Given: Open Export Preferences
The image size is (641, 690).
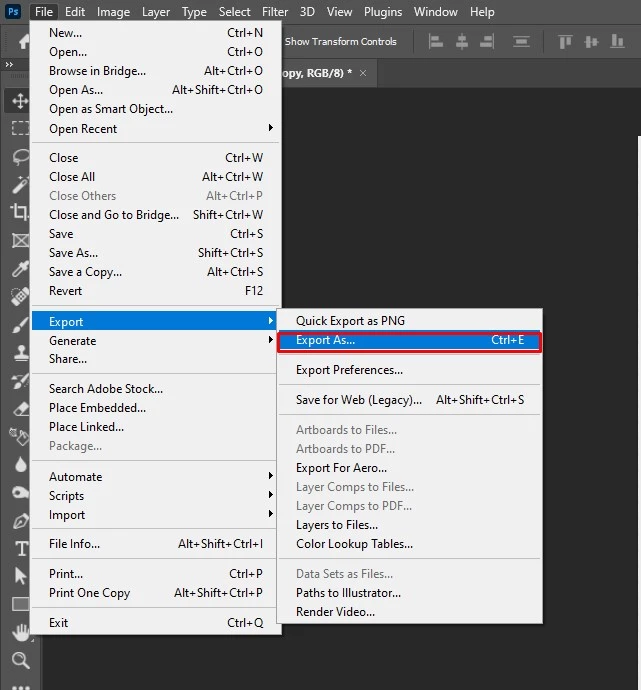Looking at the screenshot, I should (x=410, y=370).
